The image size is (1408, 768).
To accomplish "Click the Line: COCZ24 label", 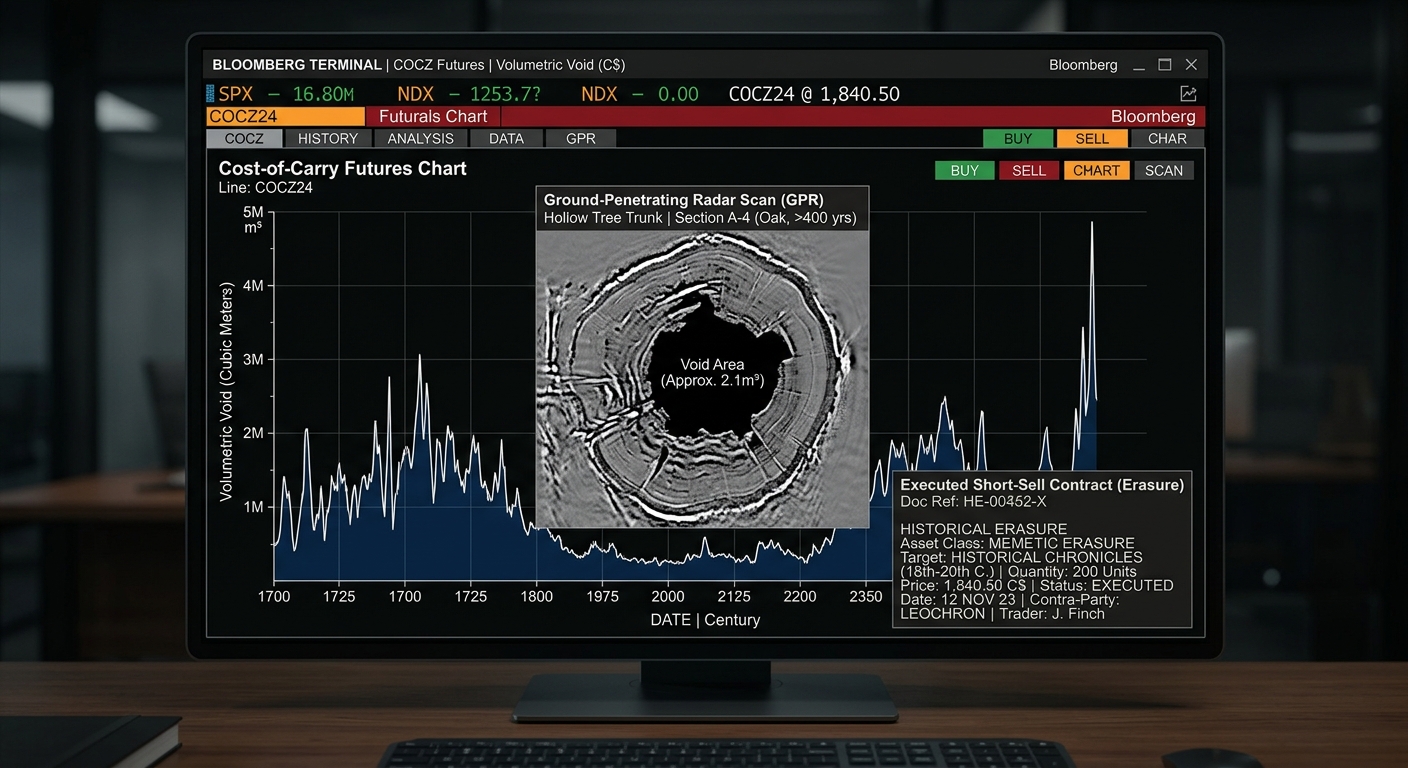I will pos(266,187).
